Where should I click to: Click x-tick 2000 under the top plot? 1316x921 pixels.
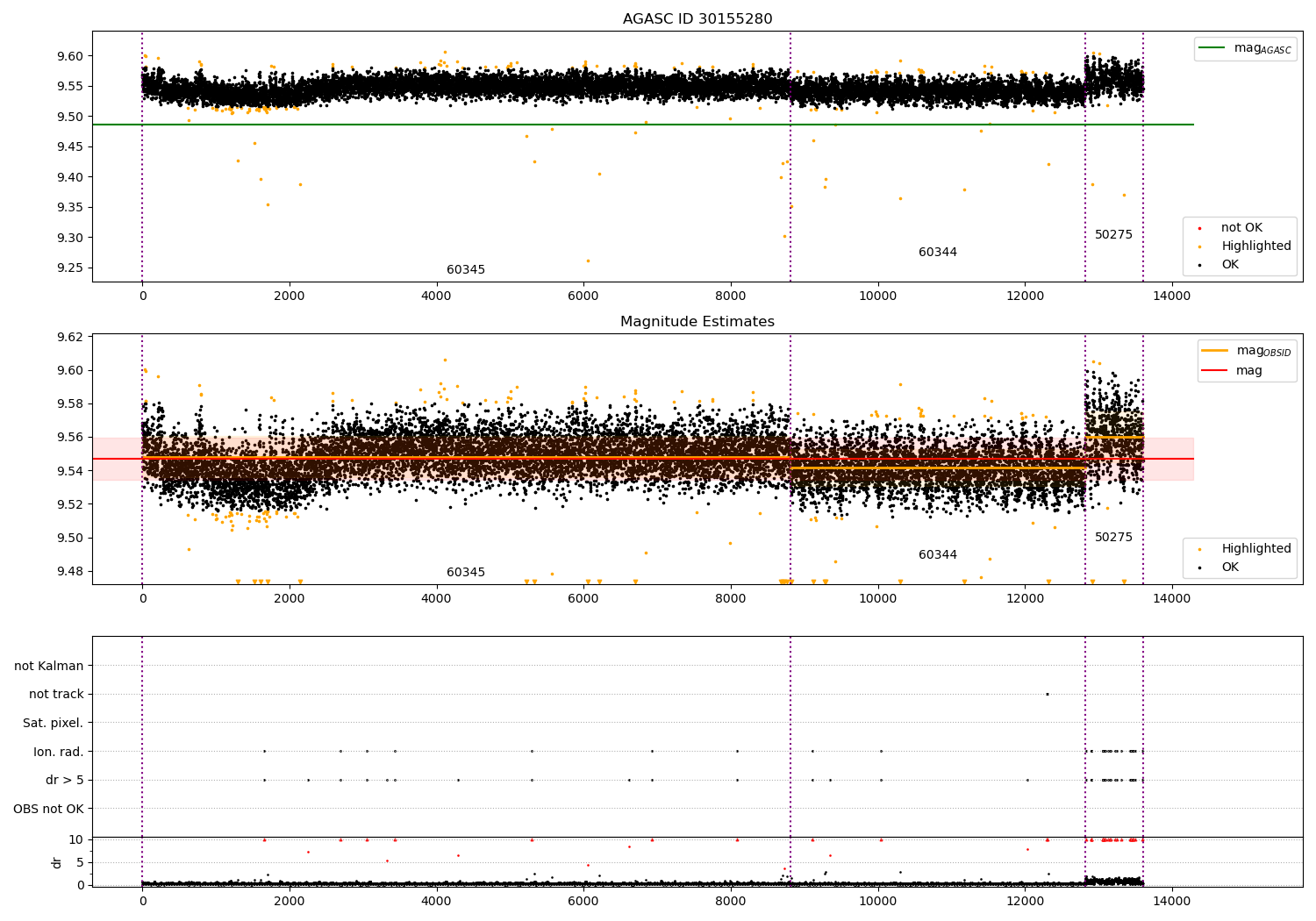[x=290, y=296]
